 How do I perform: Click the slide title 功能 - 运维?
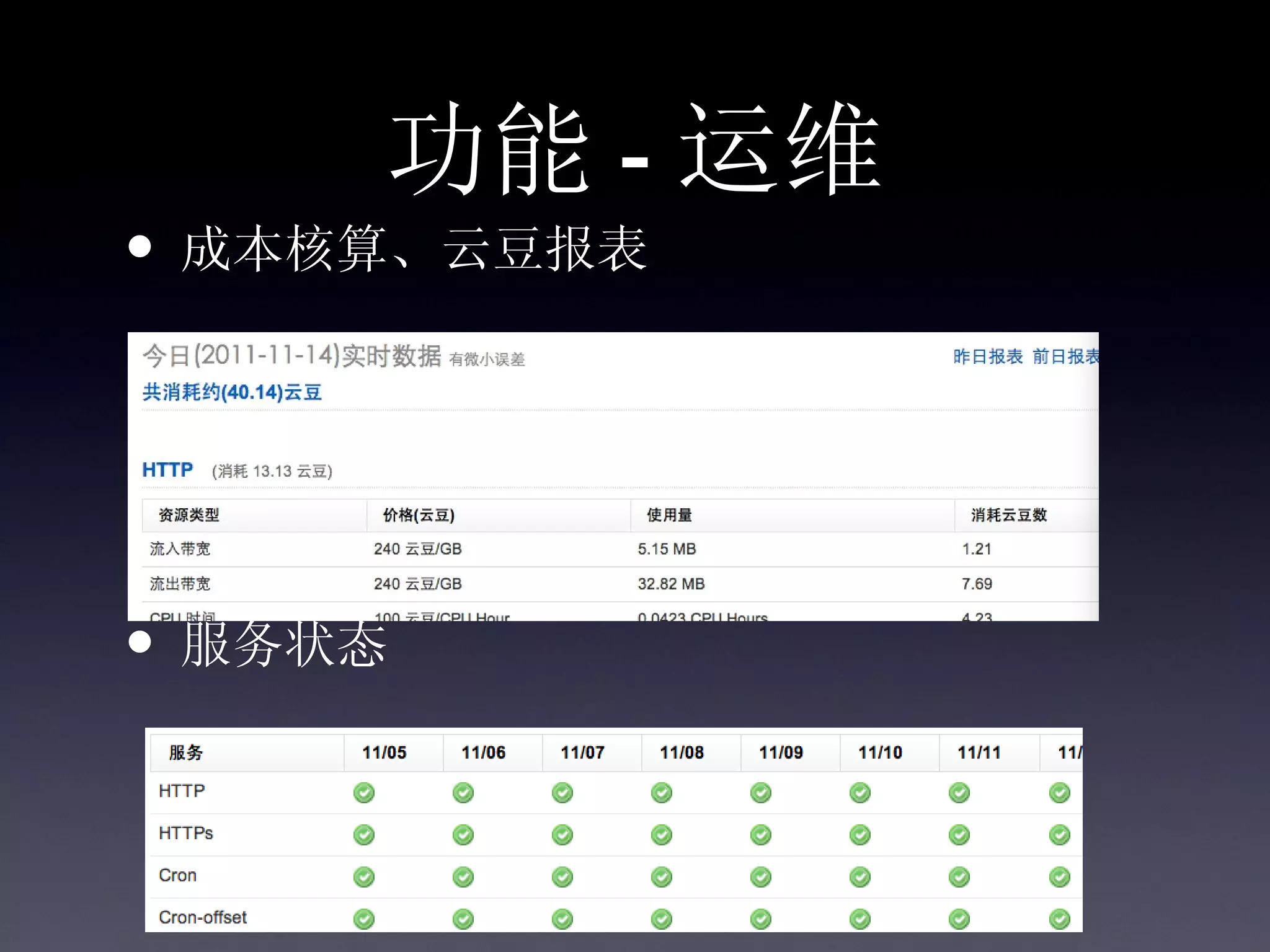click(636, 149)
